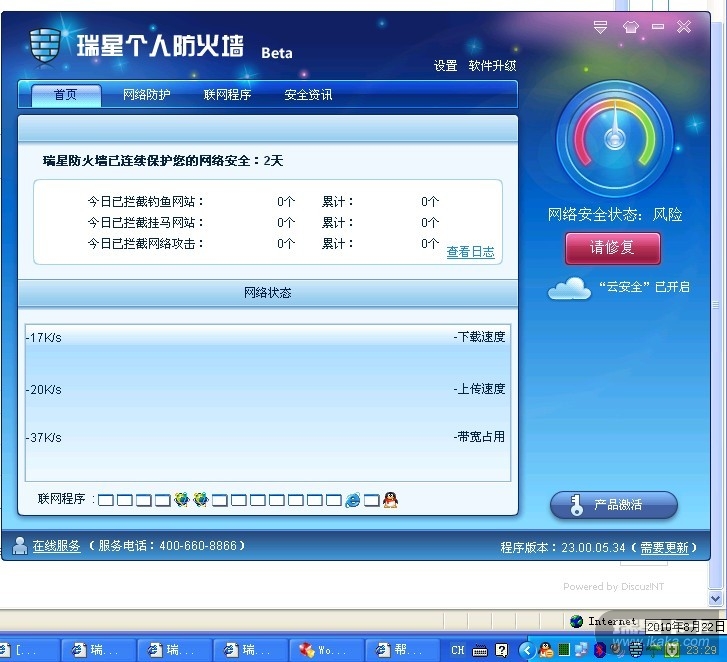
Task: Click the 需要更新 update needed link
Action: click(x=664, y=547)
